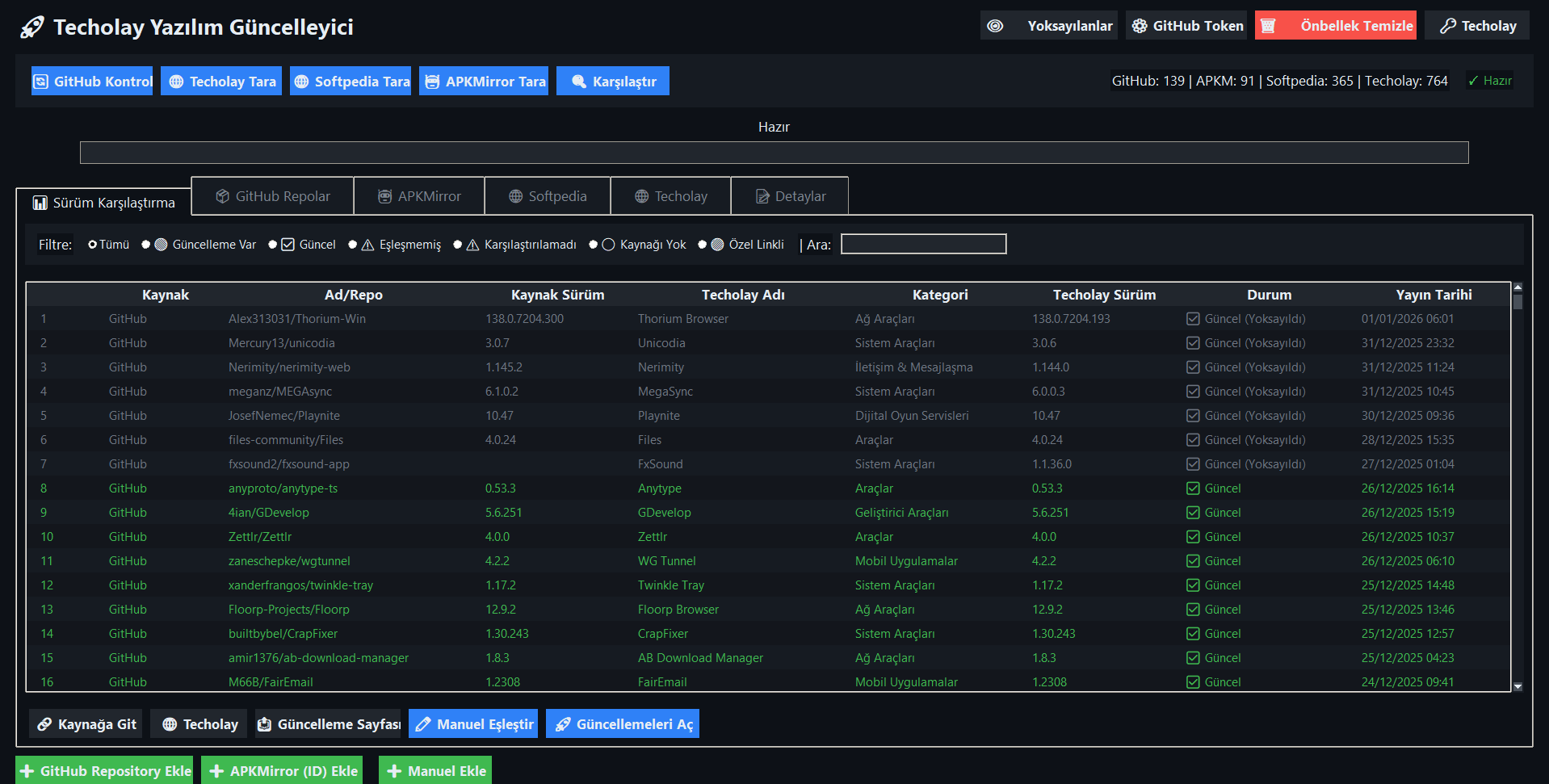Select the Eşleşmemiş filter radio
1549x784 pixels.
point(353,245)
